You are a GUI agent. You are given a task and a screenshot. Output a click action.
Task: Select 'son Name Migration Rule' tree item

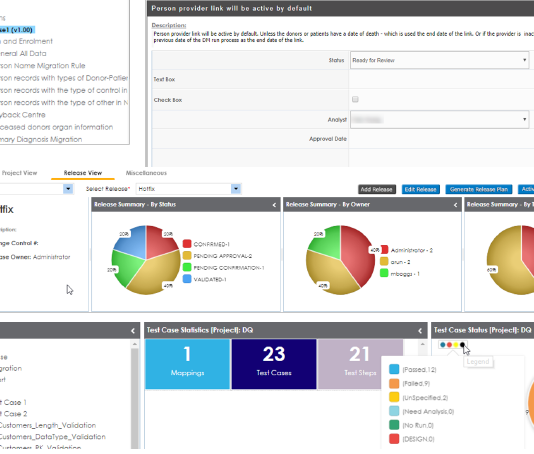pos(43,66)
